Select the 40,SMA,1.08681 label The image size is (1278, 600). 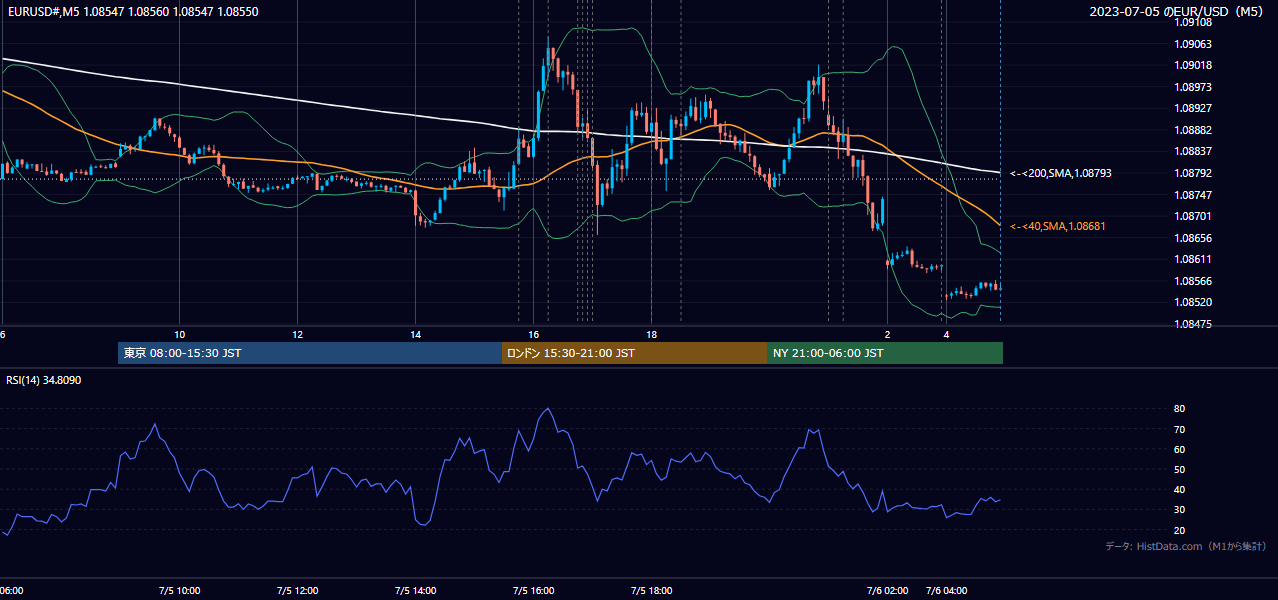[x=1058, y=226]
